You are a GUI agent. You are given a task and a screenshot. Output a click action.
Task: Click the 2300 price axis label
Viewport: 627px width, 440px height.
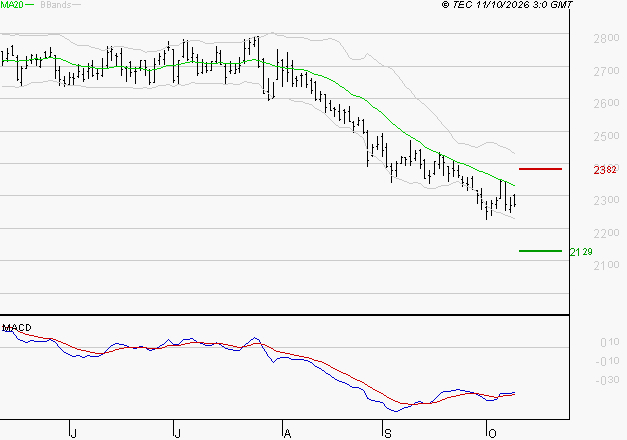(x=606, y=200)
